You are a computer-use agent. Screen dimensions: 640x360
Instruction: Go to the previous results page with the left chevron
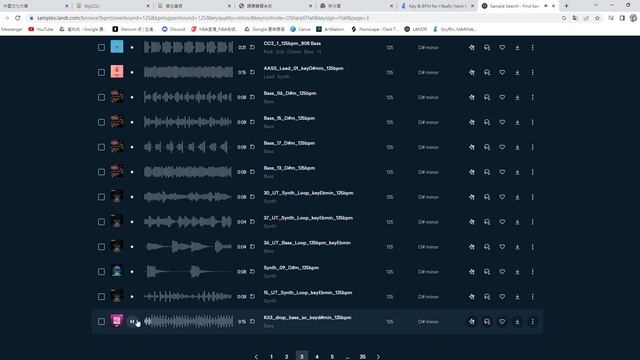point(256,356)
